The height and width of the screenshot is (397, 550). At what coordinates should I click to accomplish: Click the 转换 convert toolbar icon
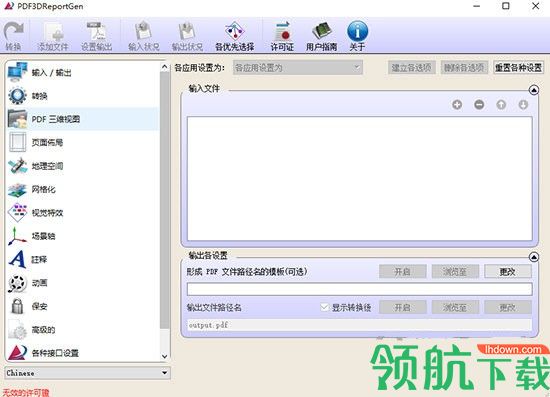tap(13, 36)
